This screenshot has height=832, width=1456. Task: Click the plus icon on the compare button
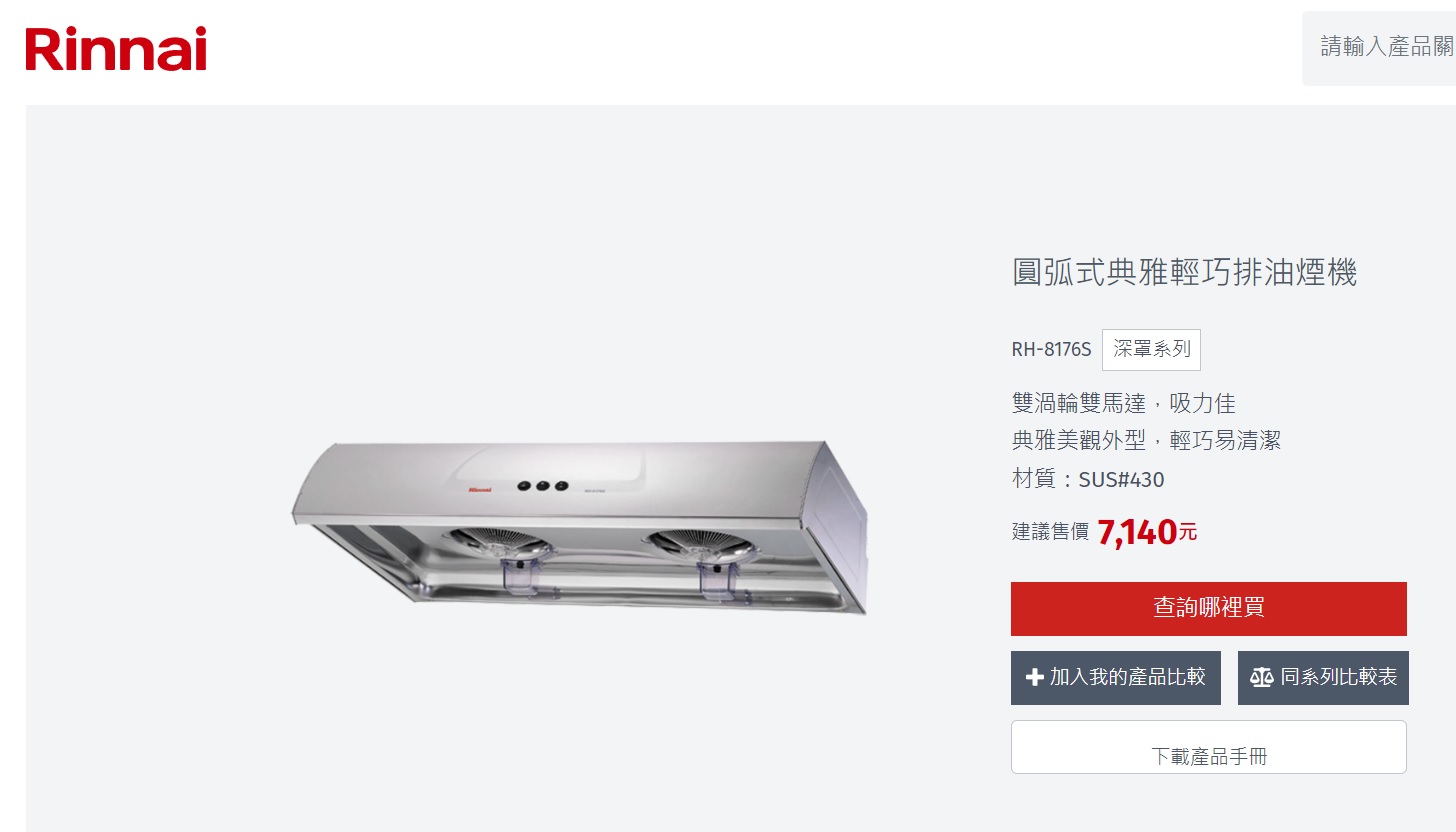click(1035, 678)
